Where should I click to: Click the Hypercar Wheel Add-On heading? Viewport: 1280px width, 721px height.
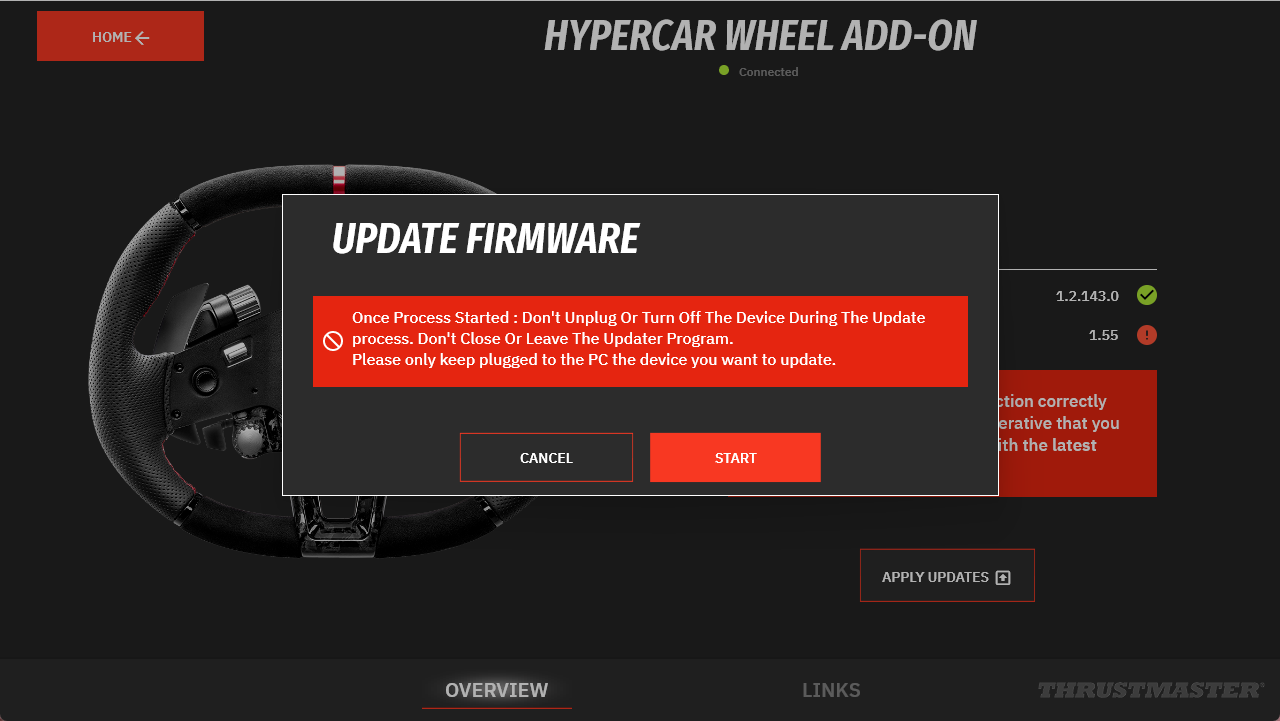(x=760, y=36)
